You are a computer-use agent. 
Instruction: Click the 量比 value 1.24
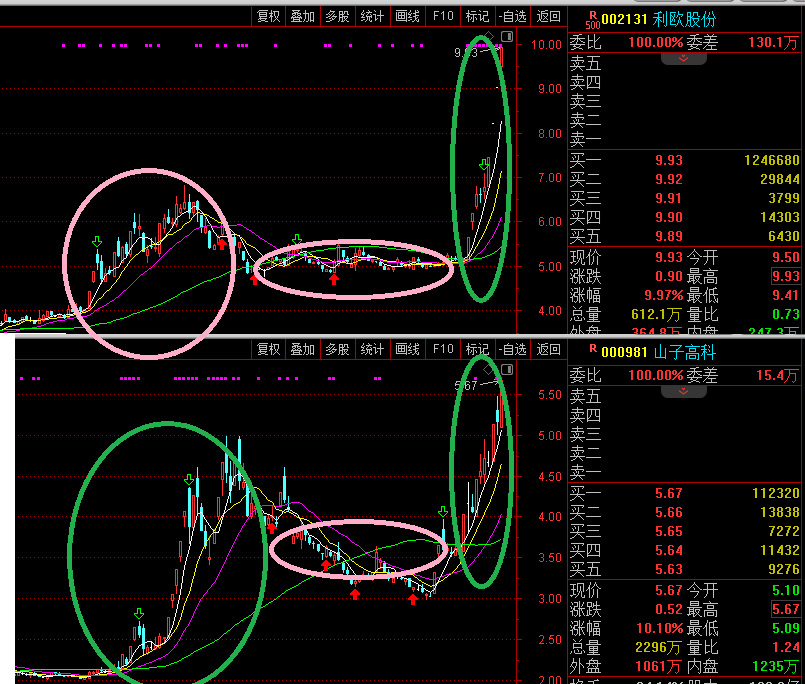[785, 648]
